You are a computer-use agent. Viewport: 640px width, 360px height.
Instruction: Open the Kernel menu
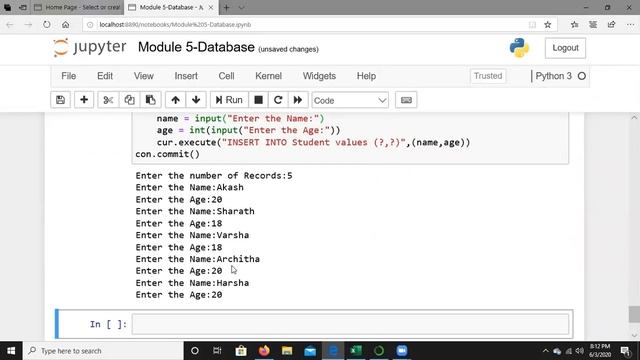coord(269,76)
